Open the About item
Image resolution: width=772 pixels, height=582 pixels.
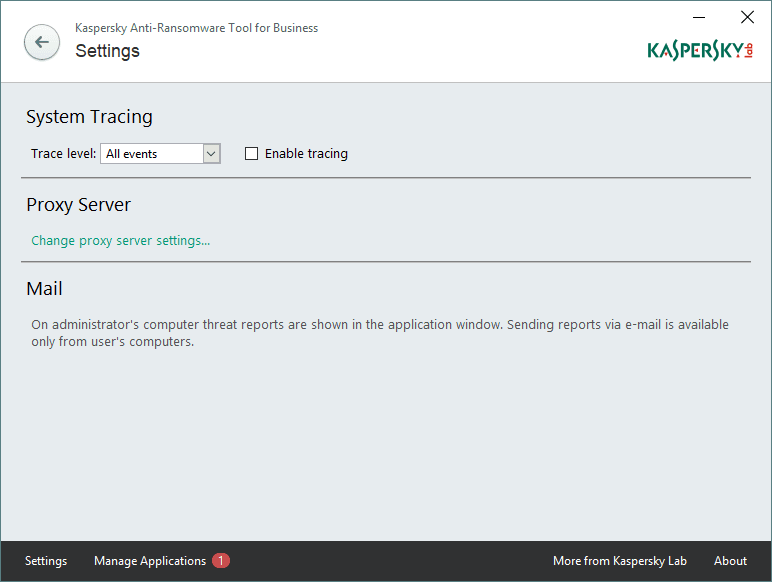point(730,561)
